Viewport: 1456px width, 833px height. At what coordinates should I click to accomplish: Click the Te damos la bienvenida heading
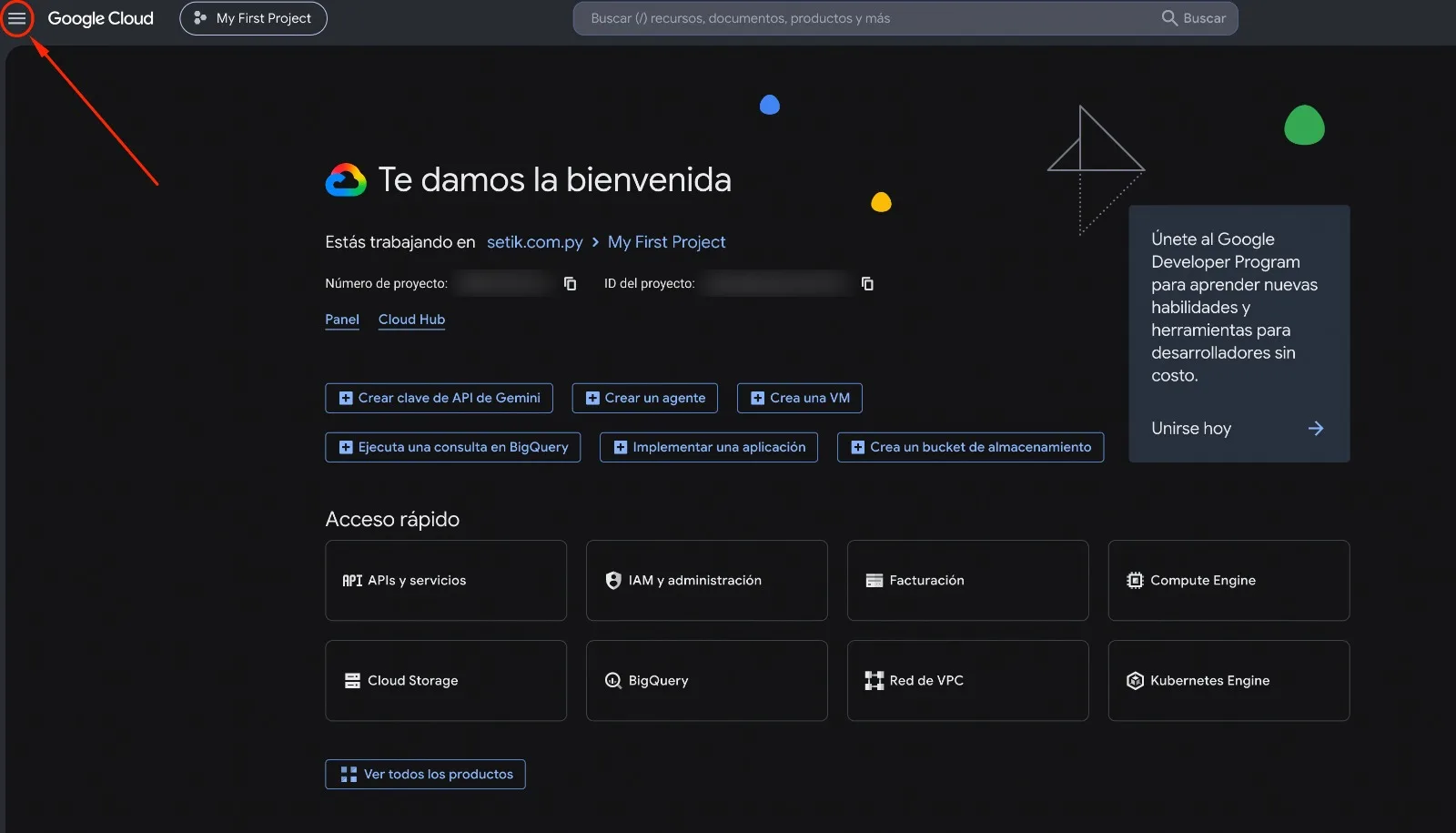[554, 179]
